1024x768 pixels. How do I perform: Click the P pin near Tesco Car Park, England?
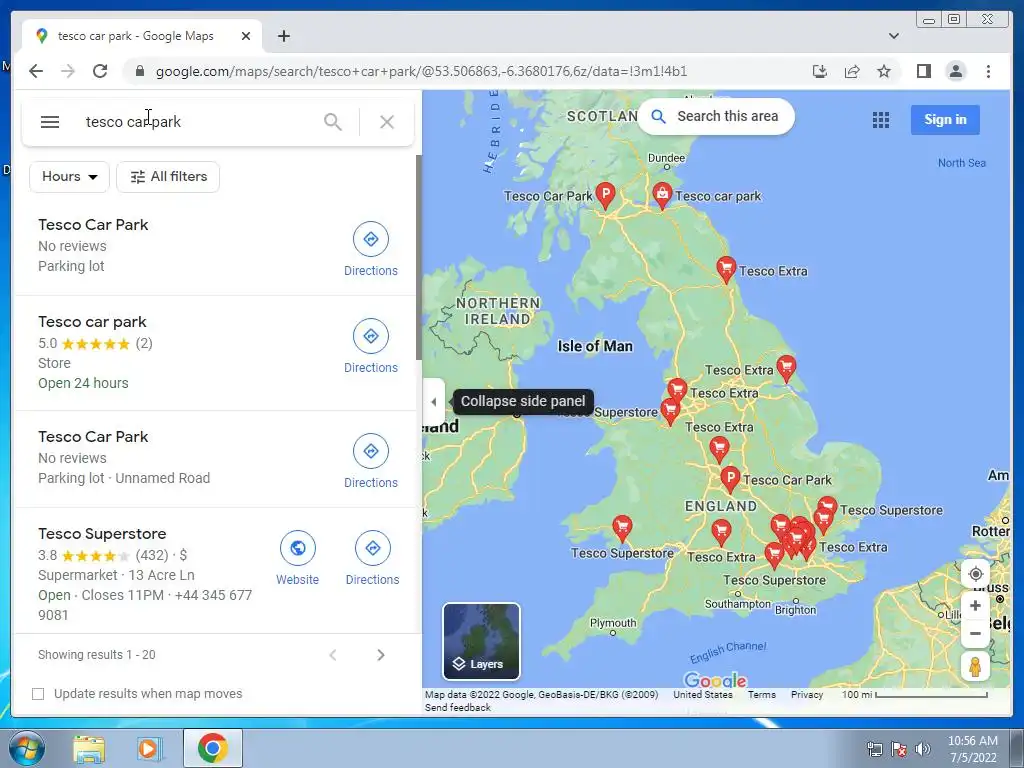[x=730, y=479]
